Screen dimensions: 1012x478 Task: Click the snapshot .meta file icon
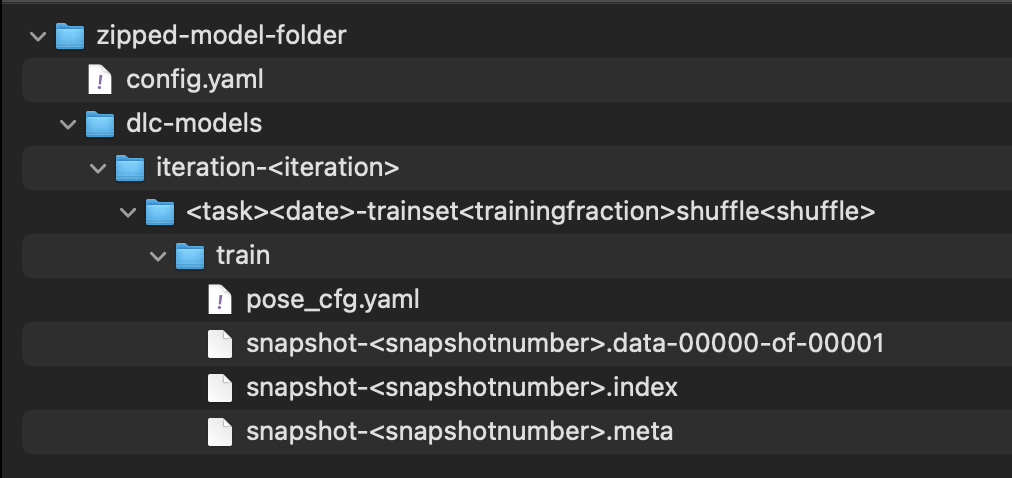coord(220,432)
